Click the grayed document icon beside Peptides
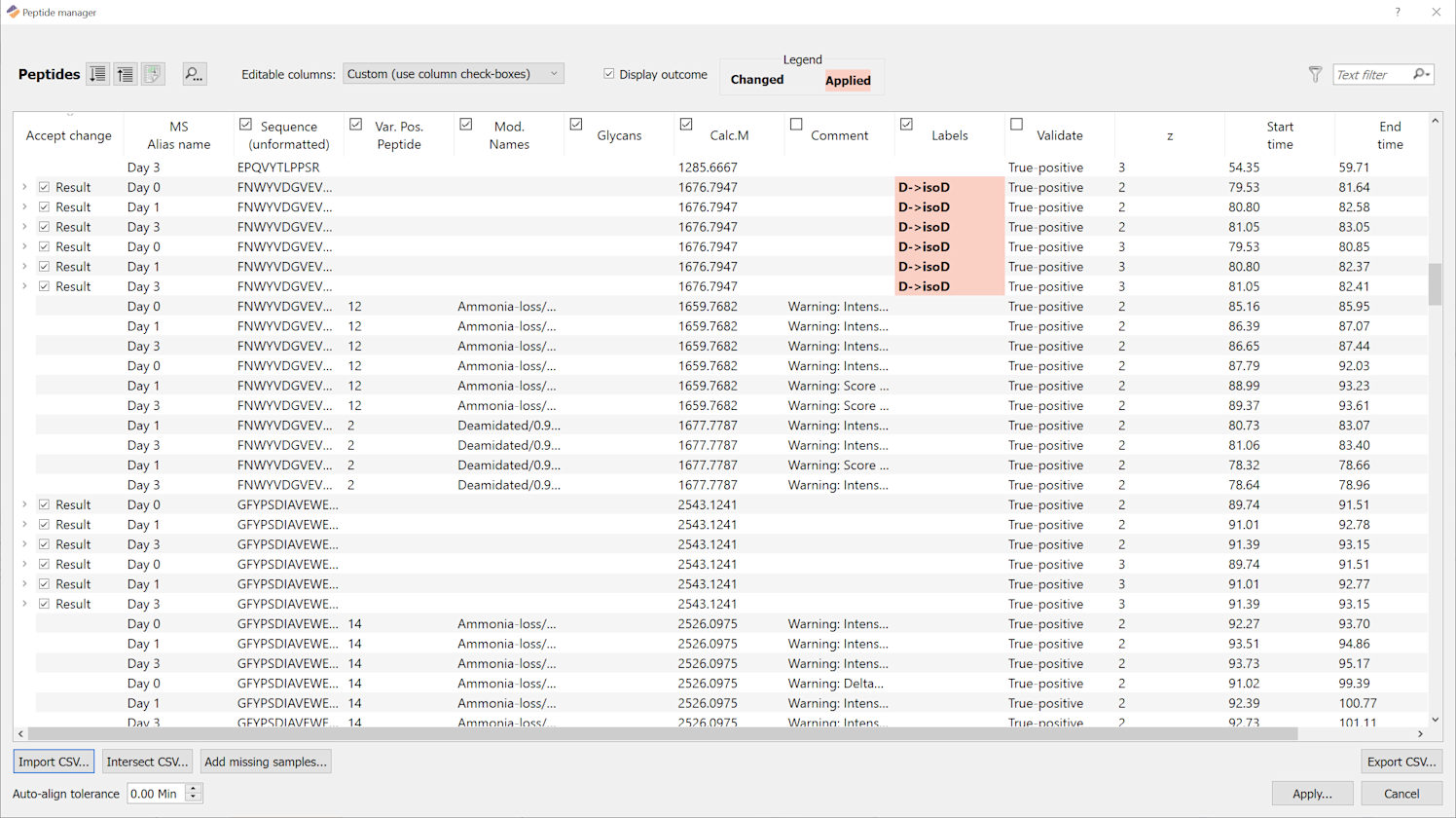The height and width of the screenshot is (818, 1456). tap(153, 74)
